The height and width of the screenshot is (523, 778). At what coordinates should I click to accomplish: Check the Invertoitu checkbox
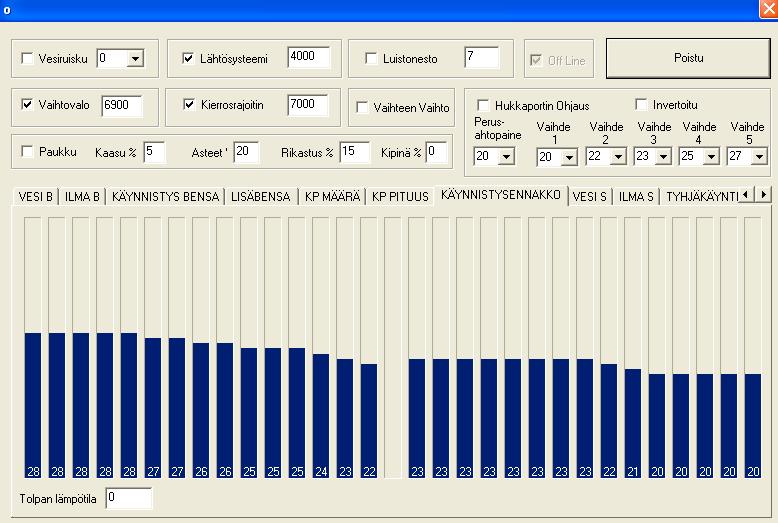tap(641, 104)
